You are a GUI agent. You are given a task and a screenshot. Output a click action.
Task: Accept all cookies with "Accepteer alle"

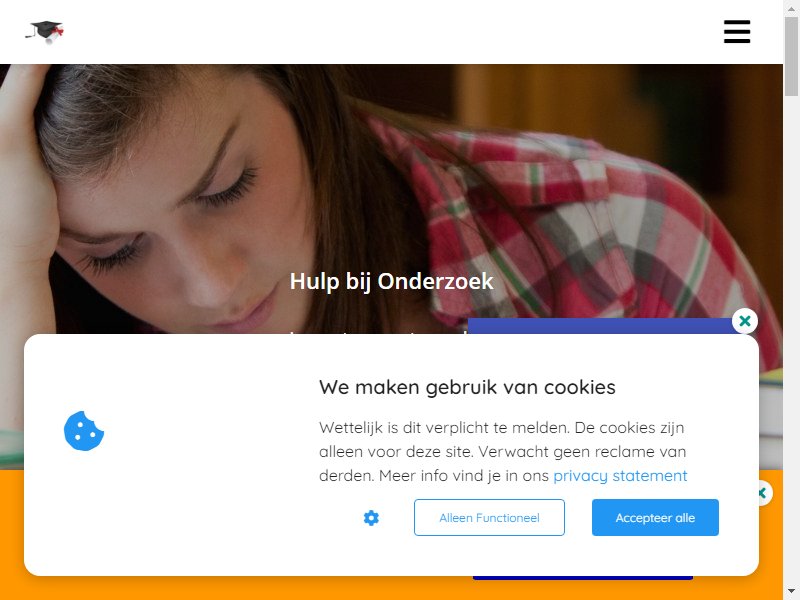tap(655, 517)
